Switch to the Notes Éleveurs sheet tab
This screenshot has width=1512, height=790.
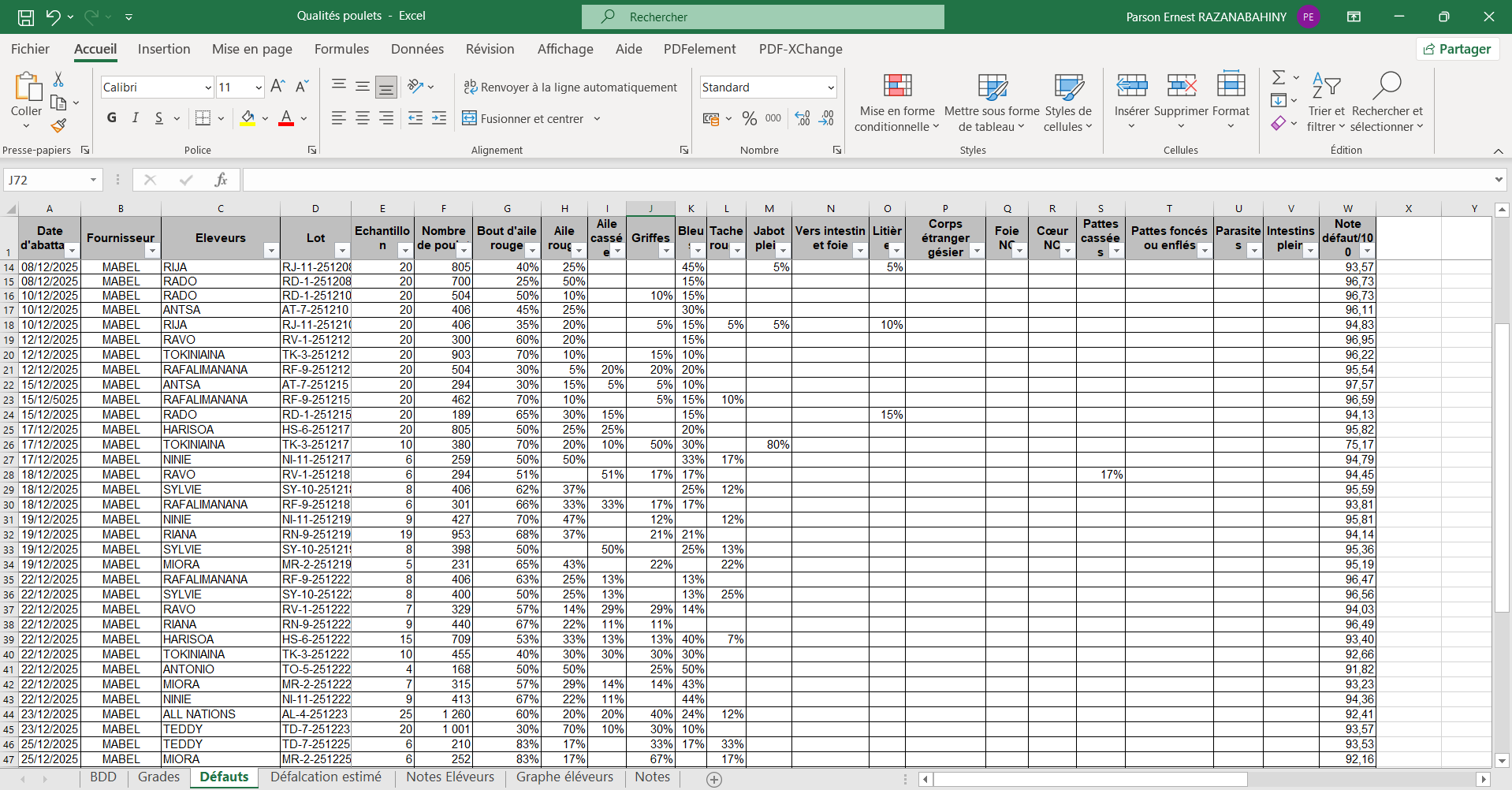click(x=450, y=777)
